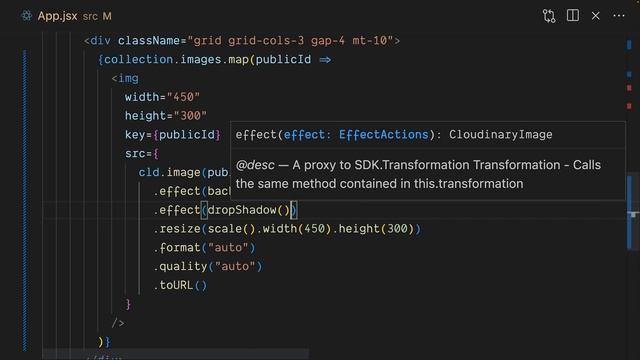The height and width of the screenshot is (360, 640).
Task: Click the 'M' modified badge on tab
Action: tap(107, 16)
